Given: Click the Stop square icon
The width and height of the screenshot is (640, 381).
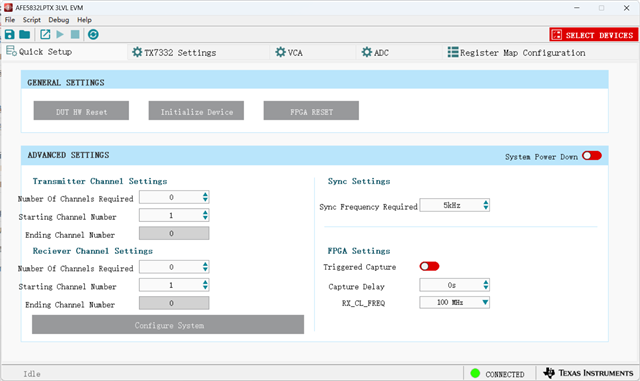Looking at the screenshot, I should [75, 35].
